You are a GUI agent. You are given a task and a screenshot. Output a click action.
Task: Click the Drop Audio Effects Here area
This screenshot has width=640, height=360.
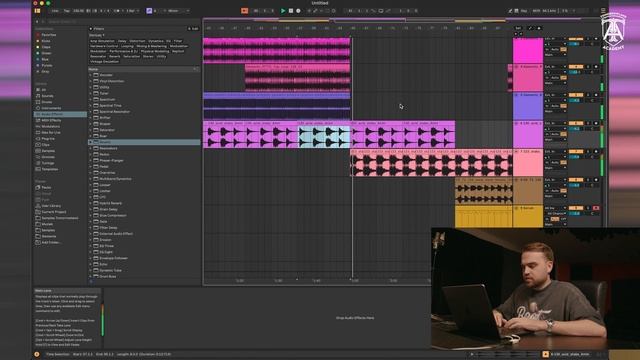pos(355,318)
